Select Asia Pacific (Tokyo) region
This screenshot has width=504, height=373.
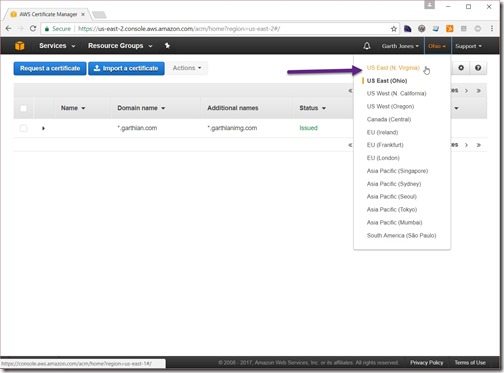pyautogui.click(x=392, y=210)
